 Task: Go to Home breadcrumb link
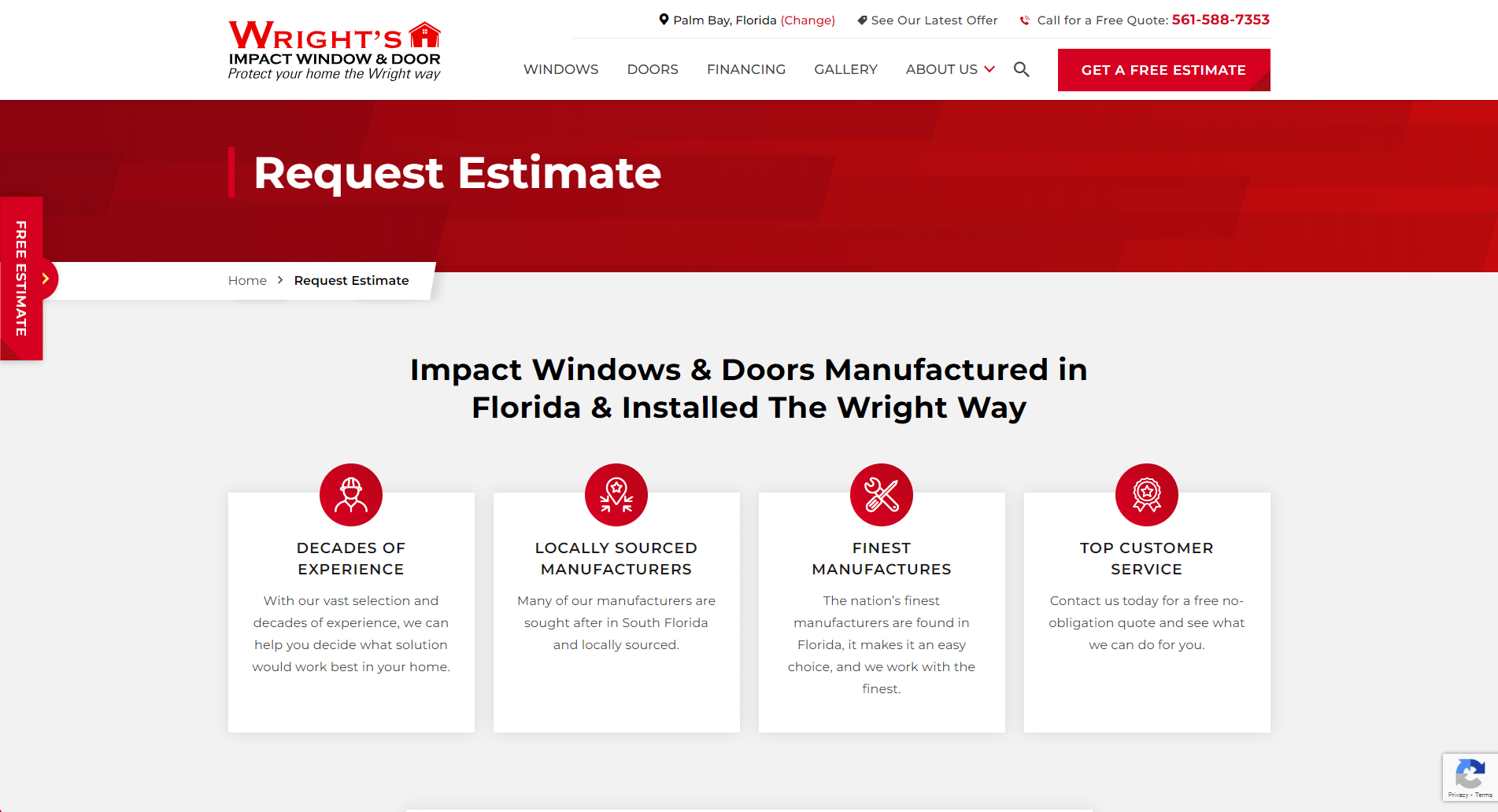[247, 280]
